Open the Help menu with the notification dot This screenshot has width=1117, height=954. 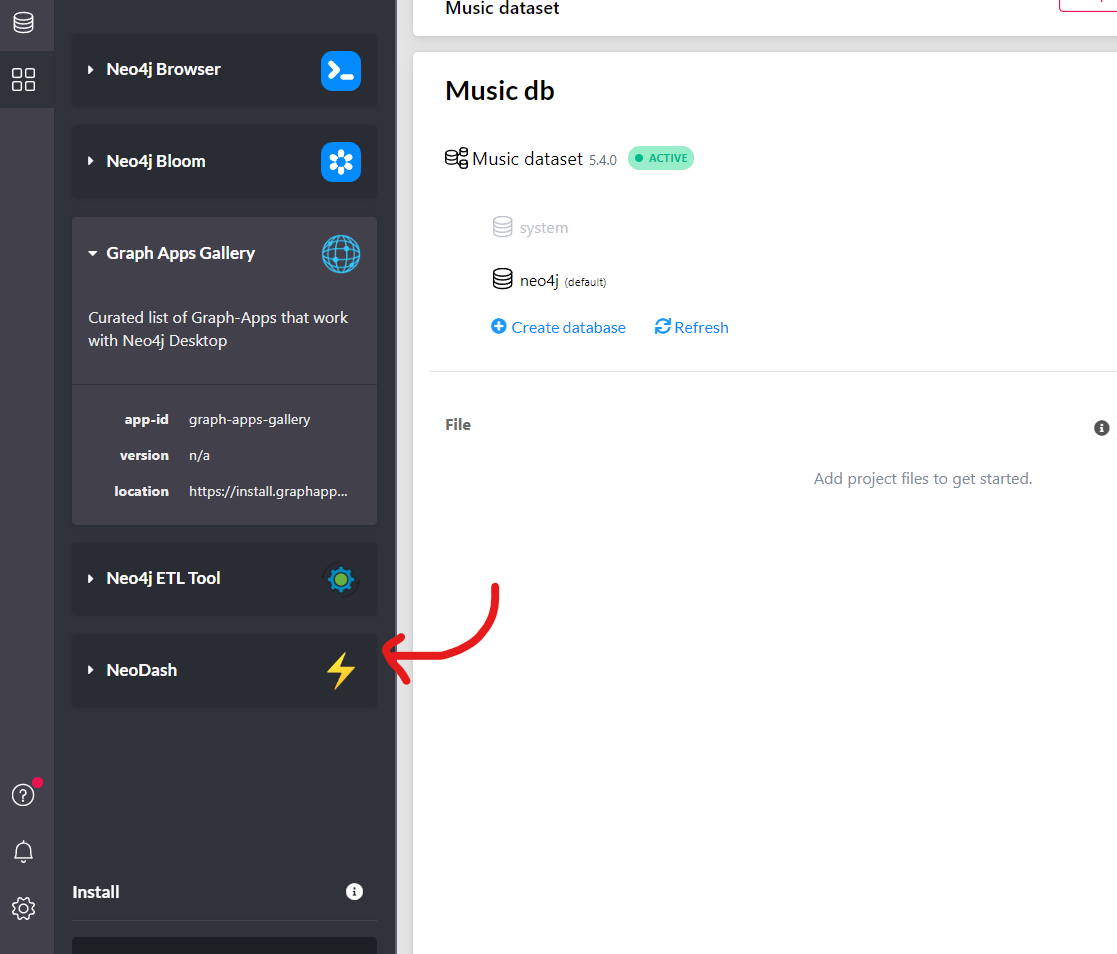(x=23, y=794)
